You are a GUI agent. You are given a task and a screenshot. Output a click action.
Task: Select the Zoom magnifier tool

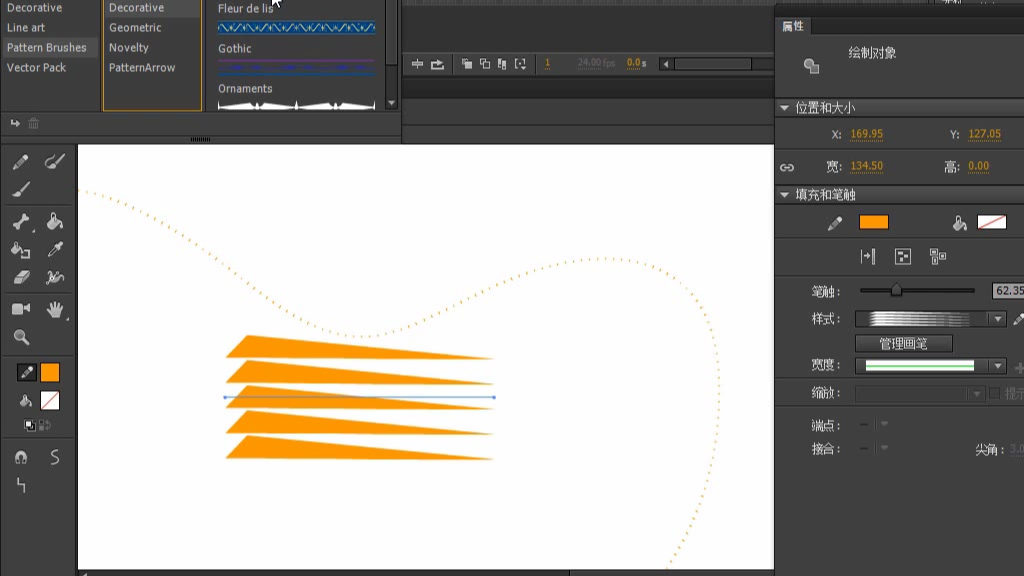point(21,338)
